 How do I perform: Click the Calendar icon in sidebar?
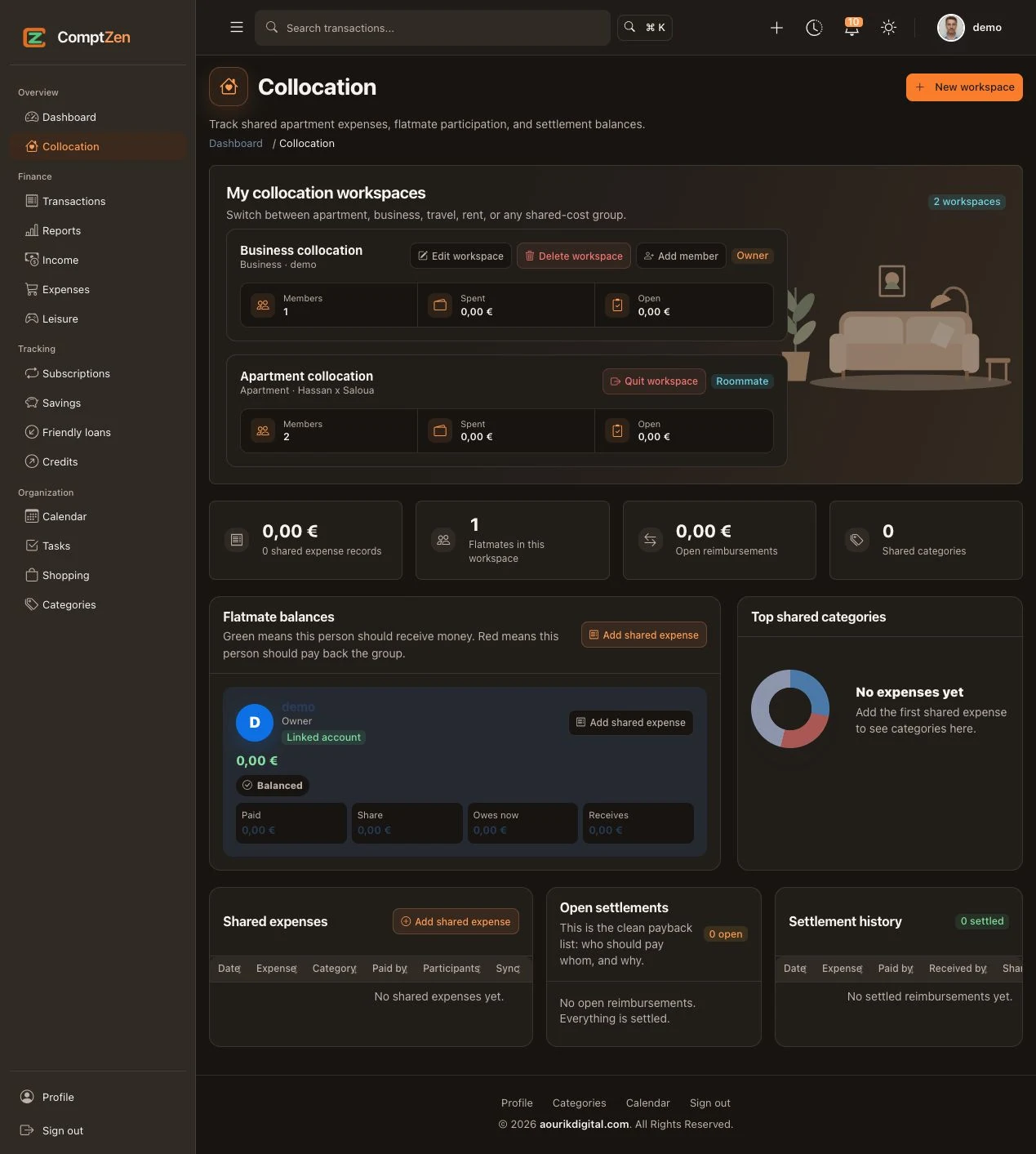tap(32, 516)
